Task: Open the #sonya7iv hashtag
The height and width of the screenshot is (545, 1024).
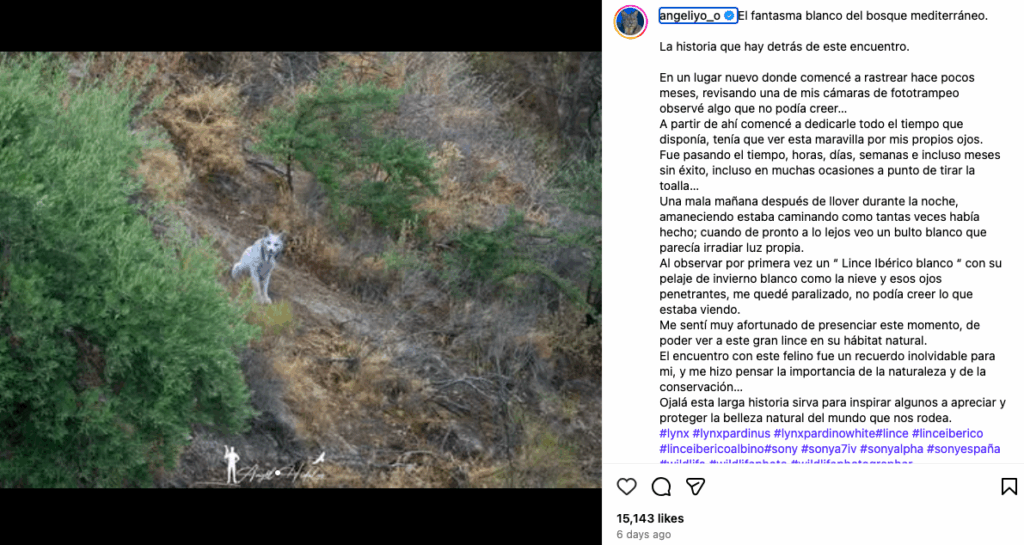Action: tap(829, 449)
